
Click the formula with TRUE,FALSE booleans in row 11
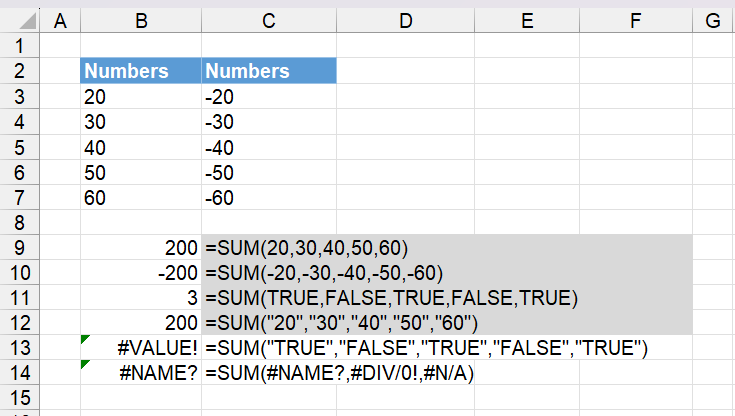coord(391,298)
